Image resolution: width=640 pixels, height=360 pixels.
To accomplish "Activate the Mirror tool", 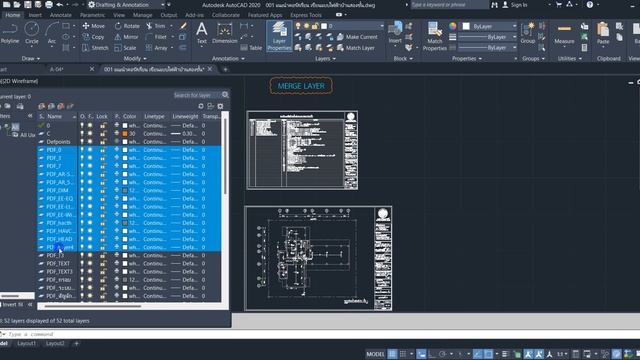I will click(127, 37).
